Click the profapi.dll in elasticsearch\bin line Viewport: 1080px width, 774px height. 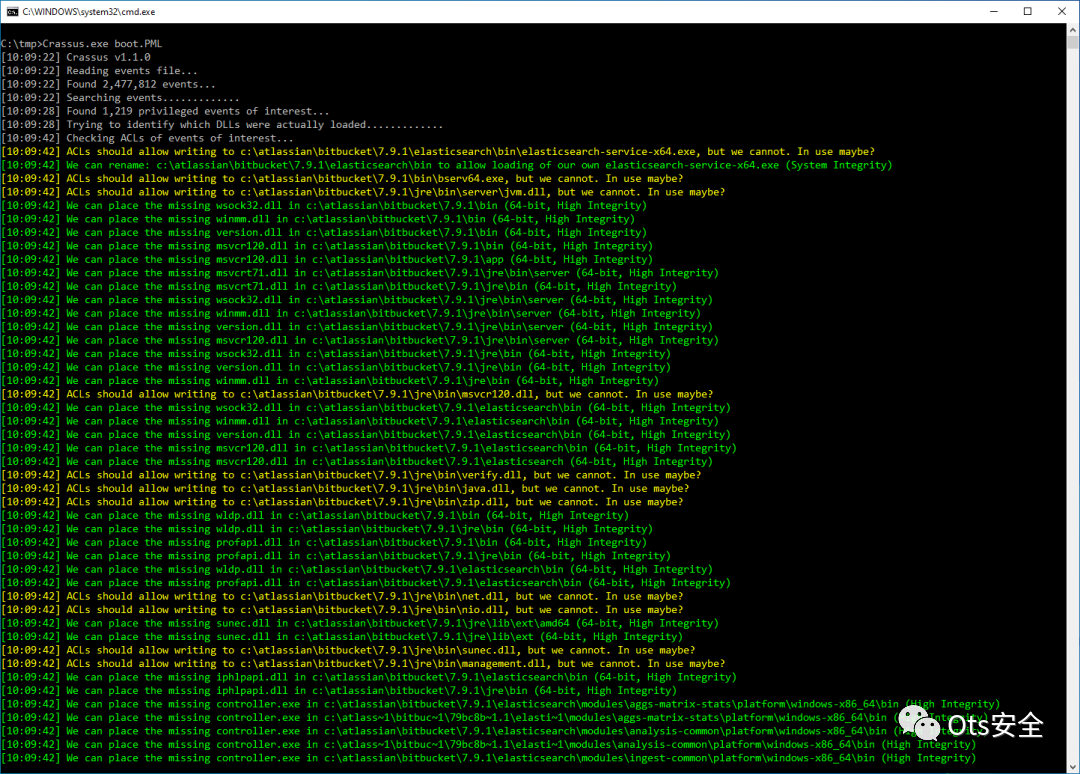(x=366, y=583)
